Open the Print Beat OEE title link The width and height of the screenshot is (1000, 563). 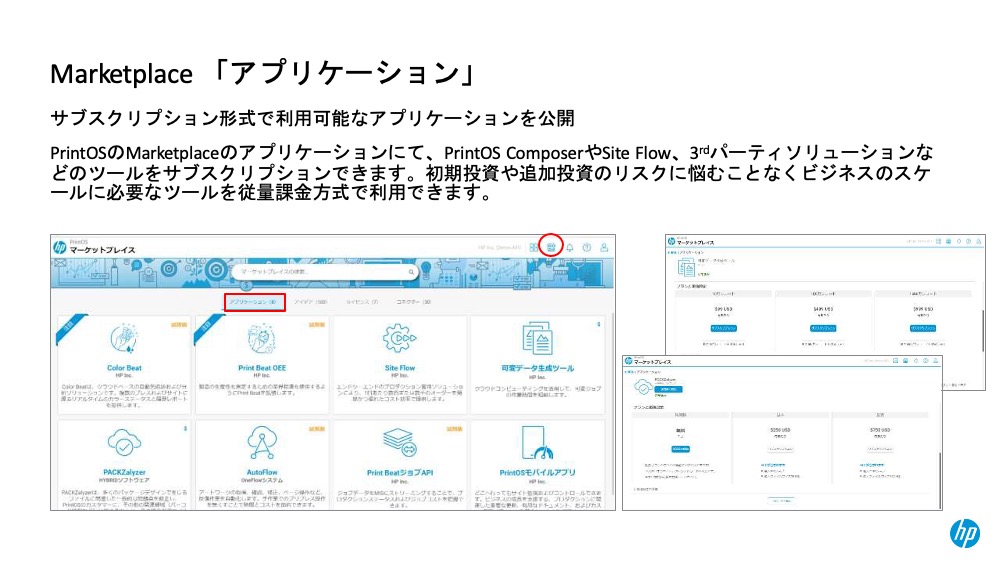tap(261, 368)
